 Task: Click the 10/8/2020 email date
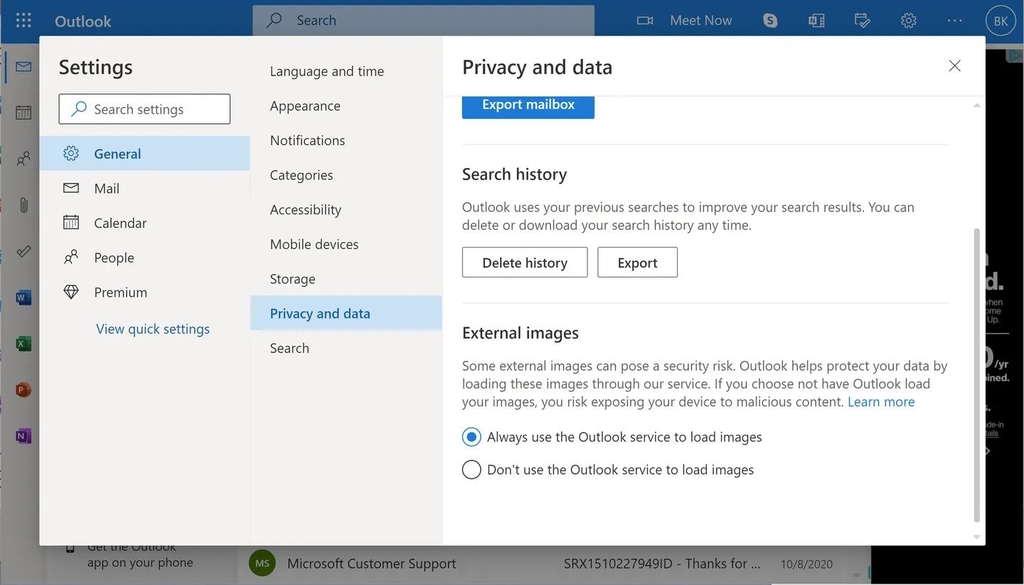pos(807,564)
